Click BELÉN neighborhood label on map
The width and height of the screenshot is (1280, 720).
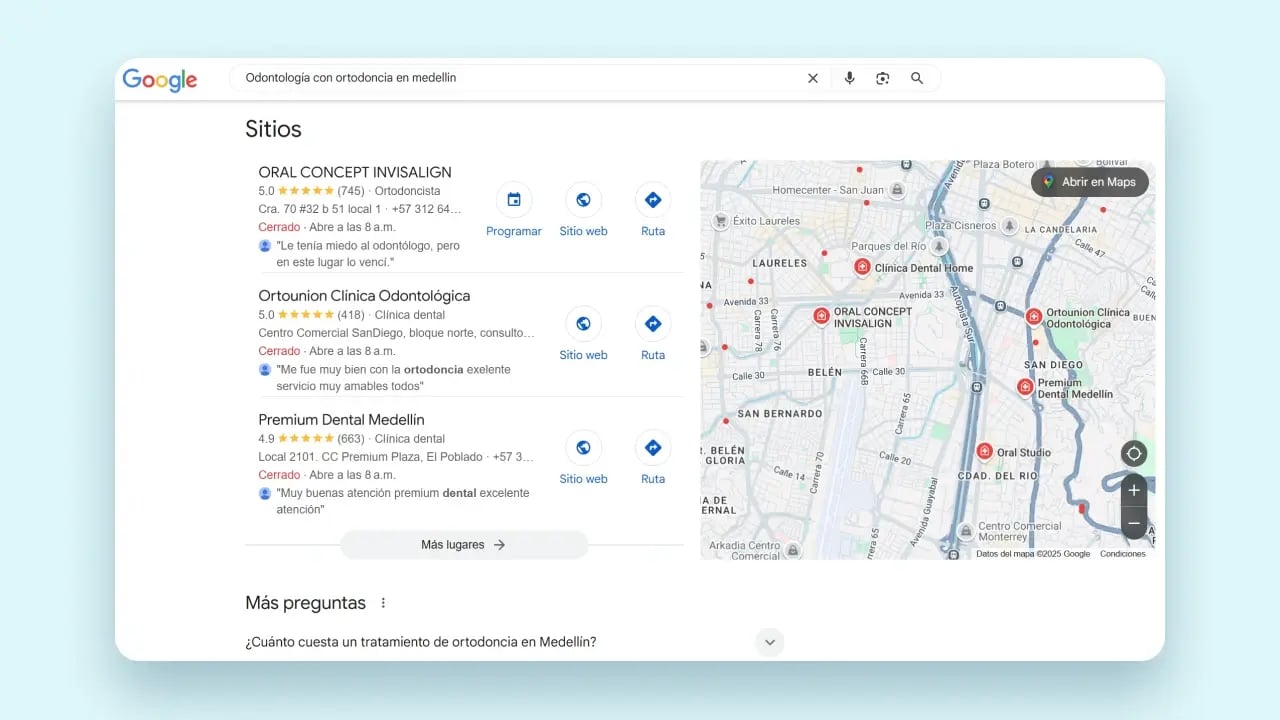(825, 371)
